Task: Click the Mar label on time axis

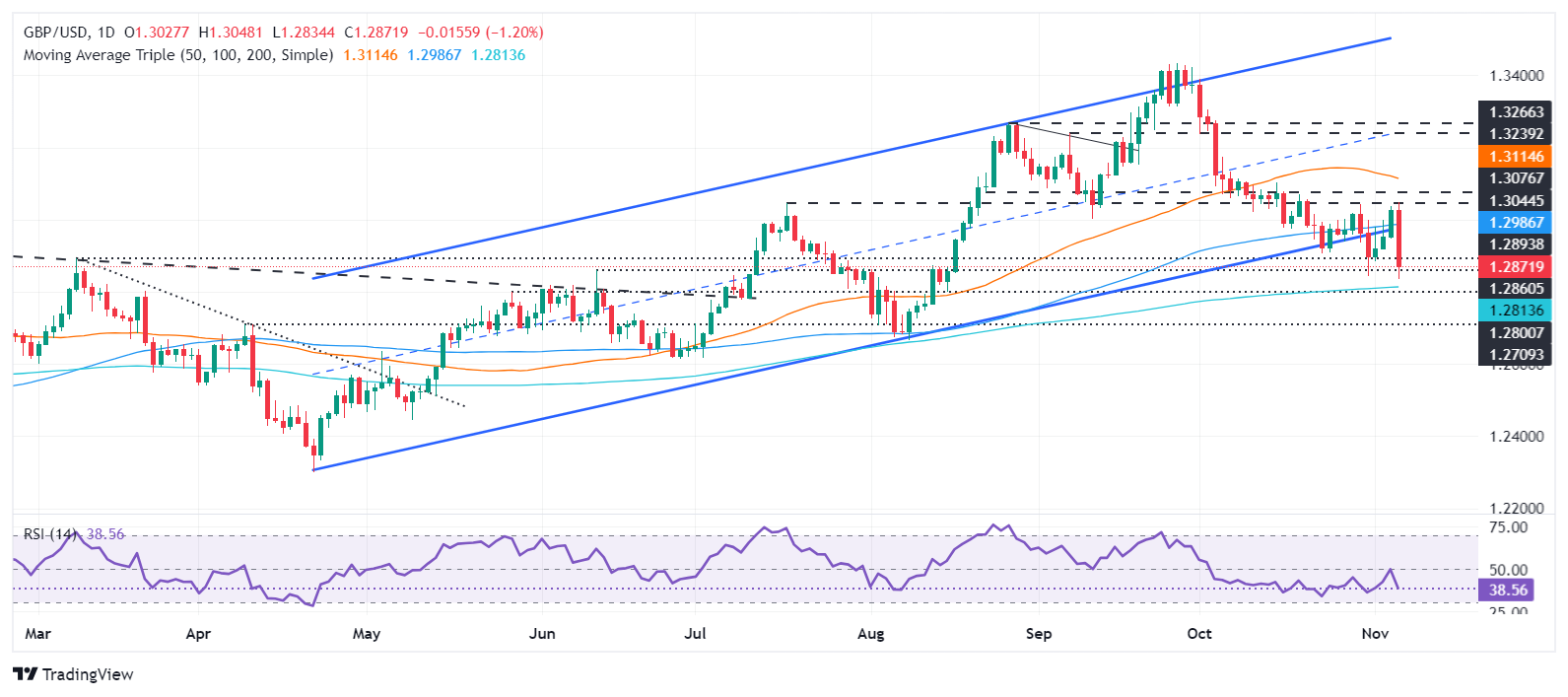Action: point(37,633)
